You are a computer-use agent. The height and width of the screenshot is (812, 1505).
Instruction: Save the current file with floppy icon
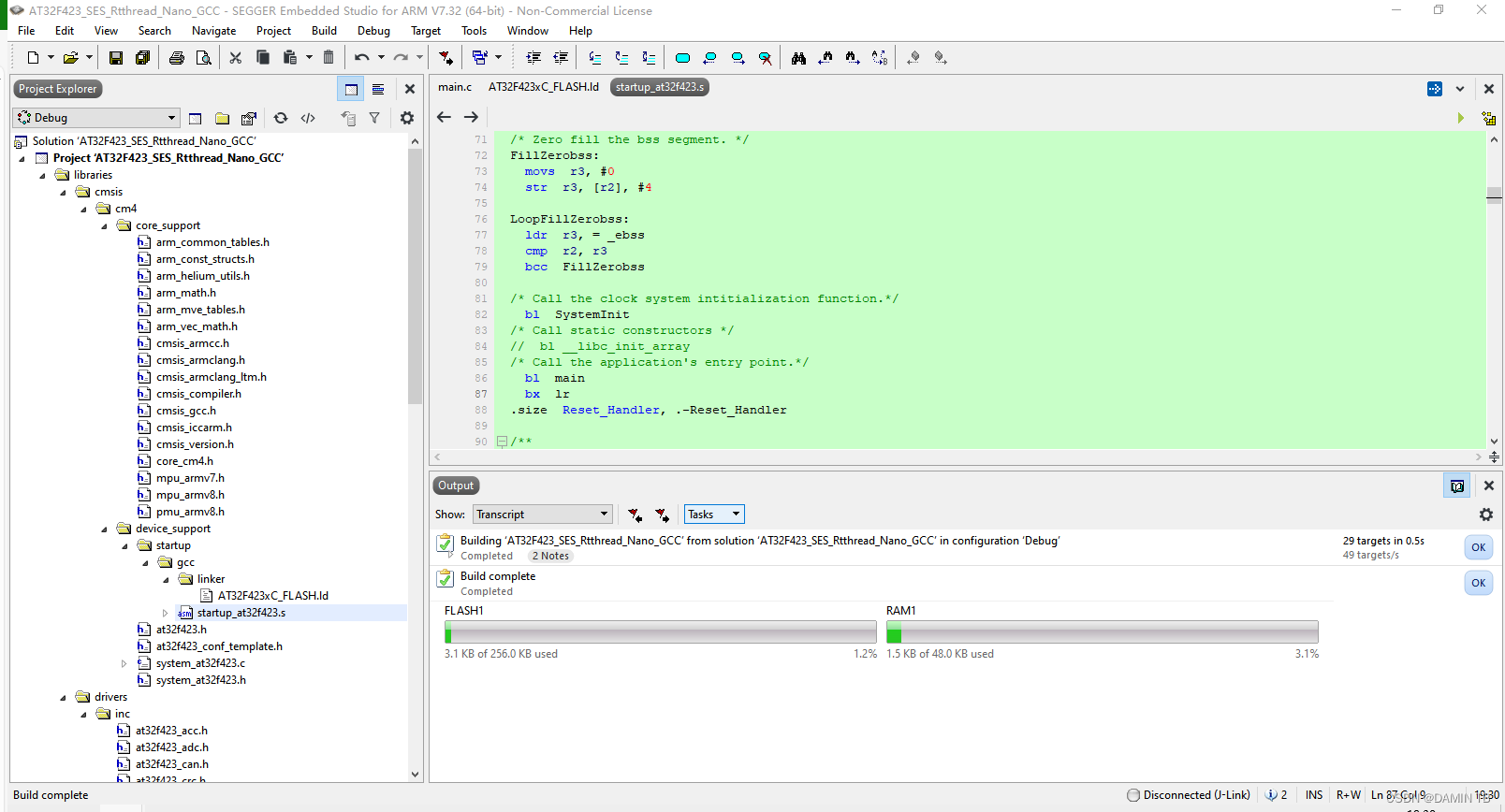click(x=116, y=58)
